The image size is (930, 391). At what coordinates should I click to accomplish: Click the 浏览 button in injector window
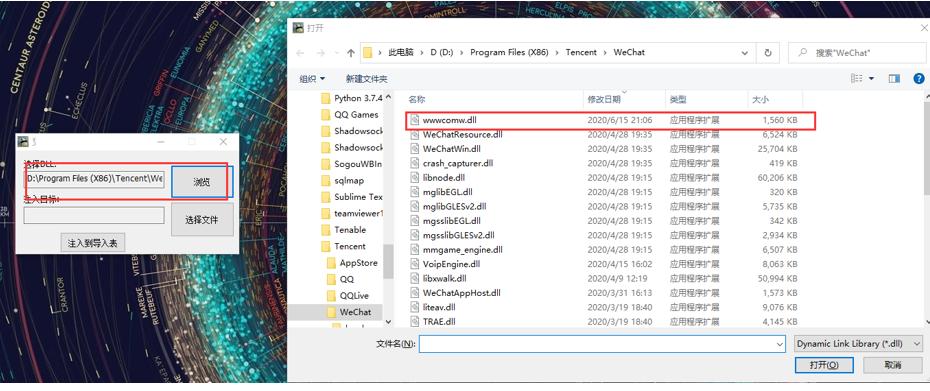202,182
